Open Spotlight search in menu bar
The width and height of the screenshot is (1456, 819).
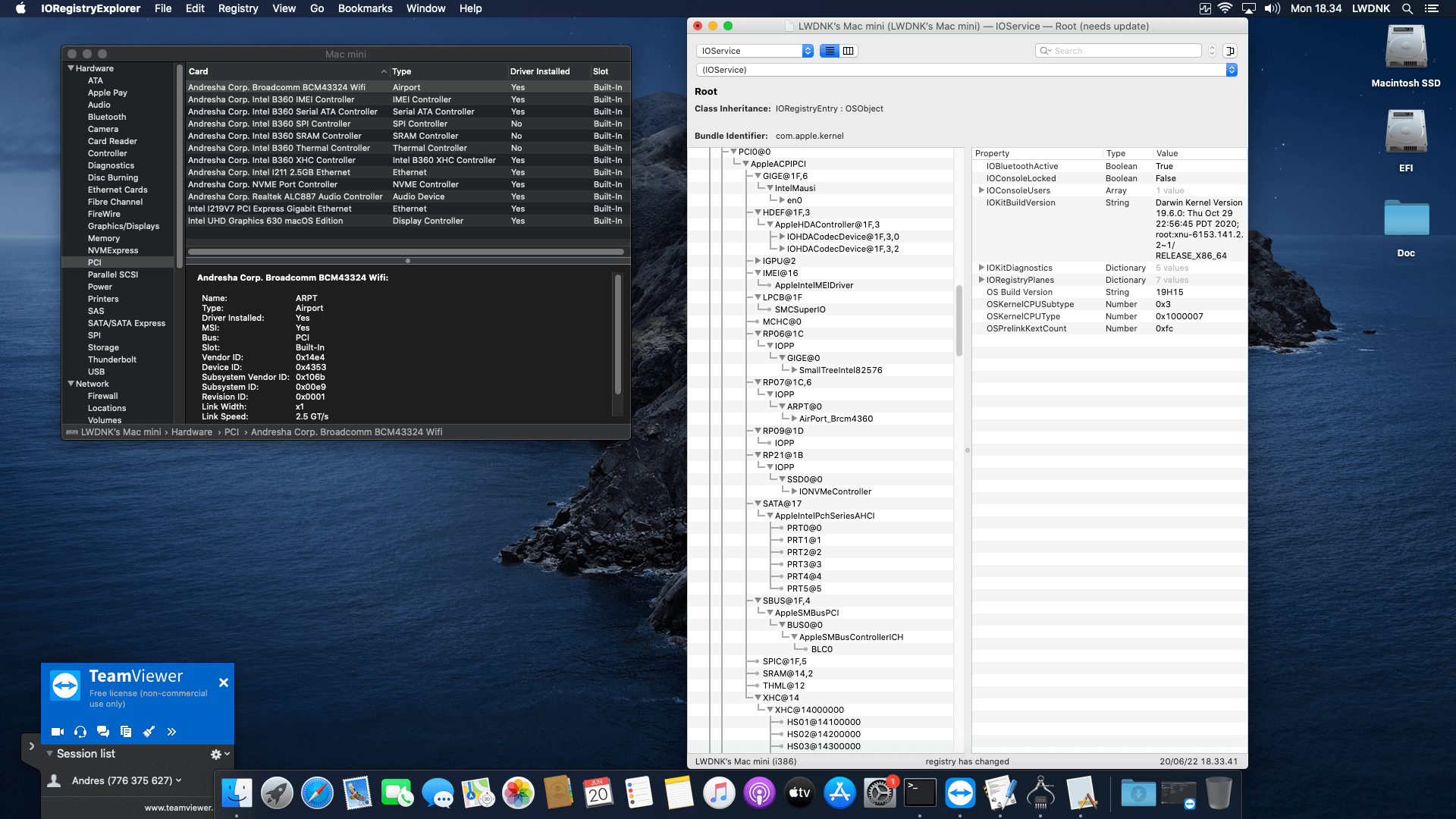pos(1407,8)
